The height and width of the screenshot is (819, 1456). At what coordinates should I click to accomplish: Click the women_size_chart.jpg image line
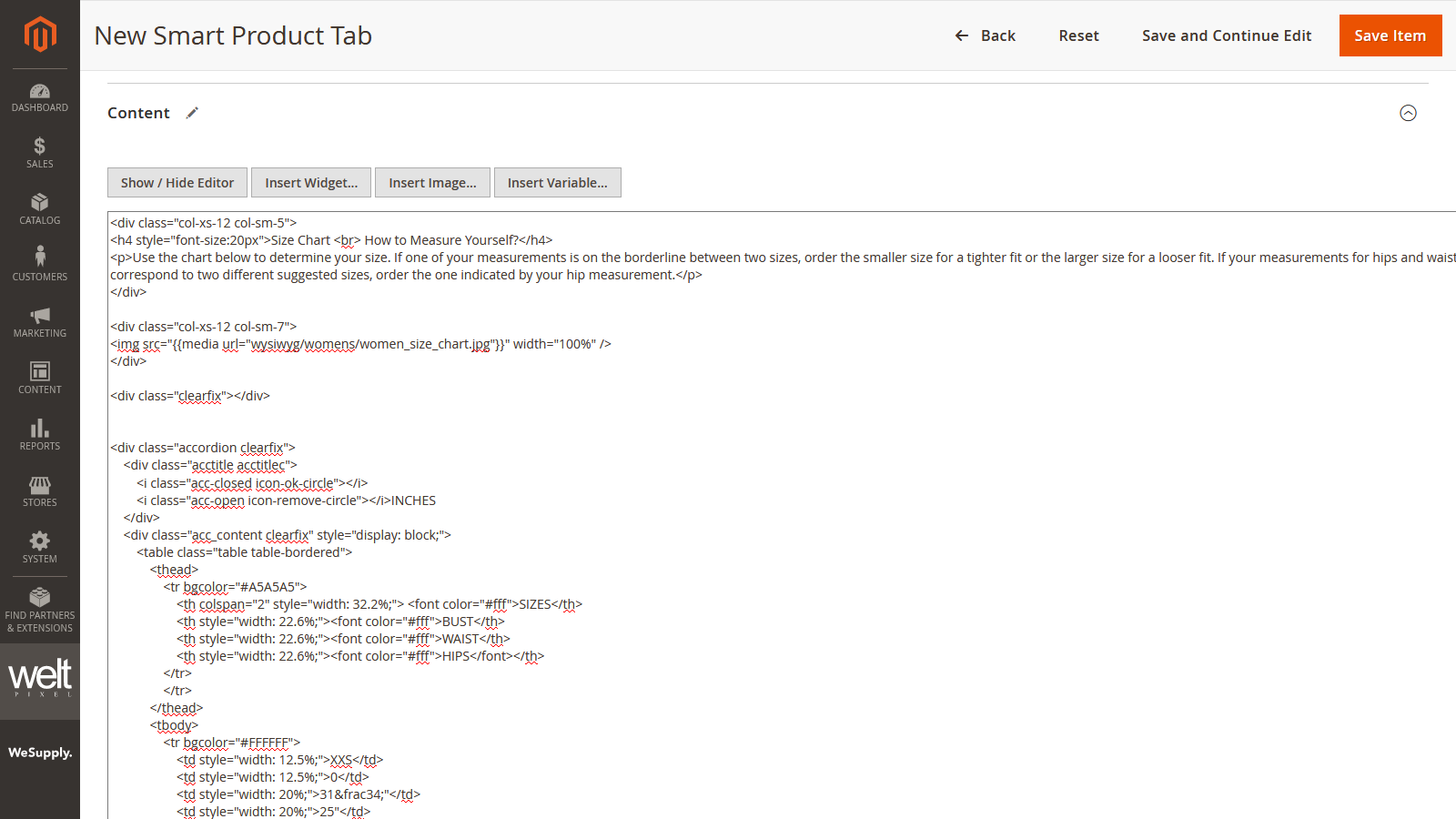point(360,344)
